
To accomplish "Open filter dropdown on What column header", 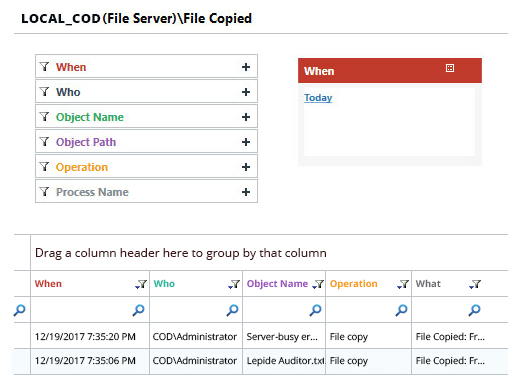I will point(475,284).
